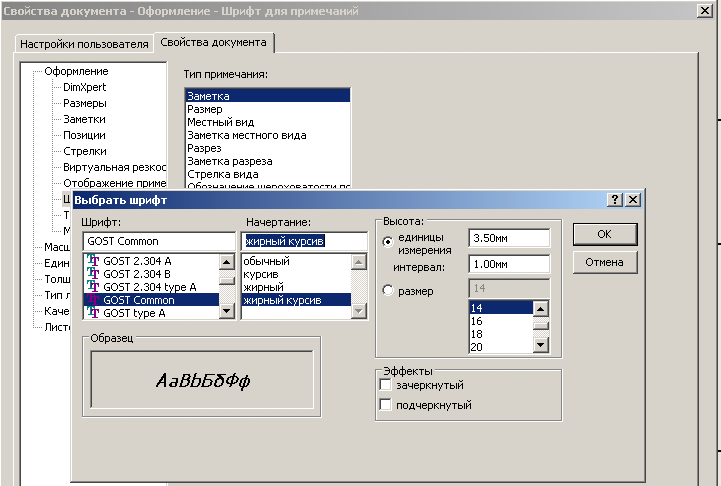
Task: Click the TrueType icon beside GOST 2.304 A
Action: pos(93,261)
